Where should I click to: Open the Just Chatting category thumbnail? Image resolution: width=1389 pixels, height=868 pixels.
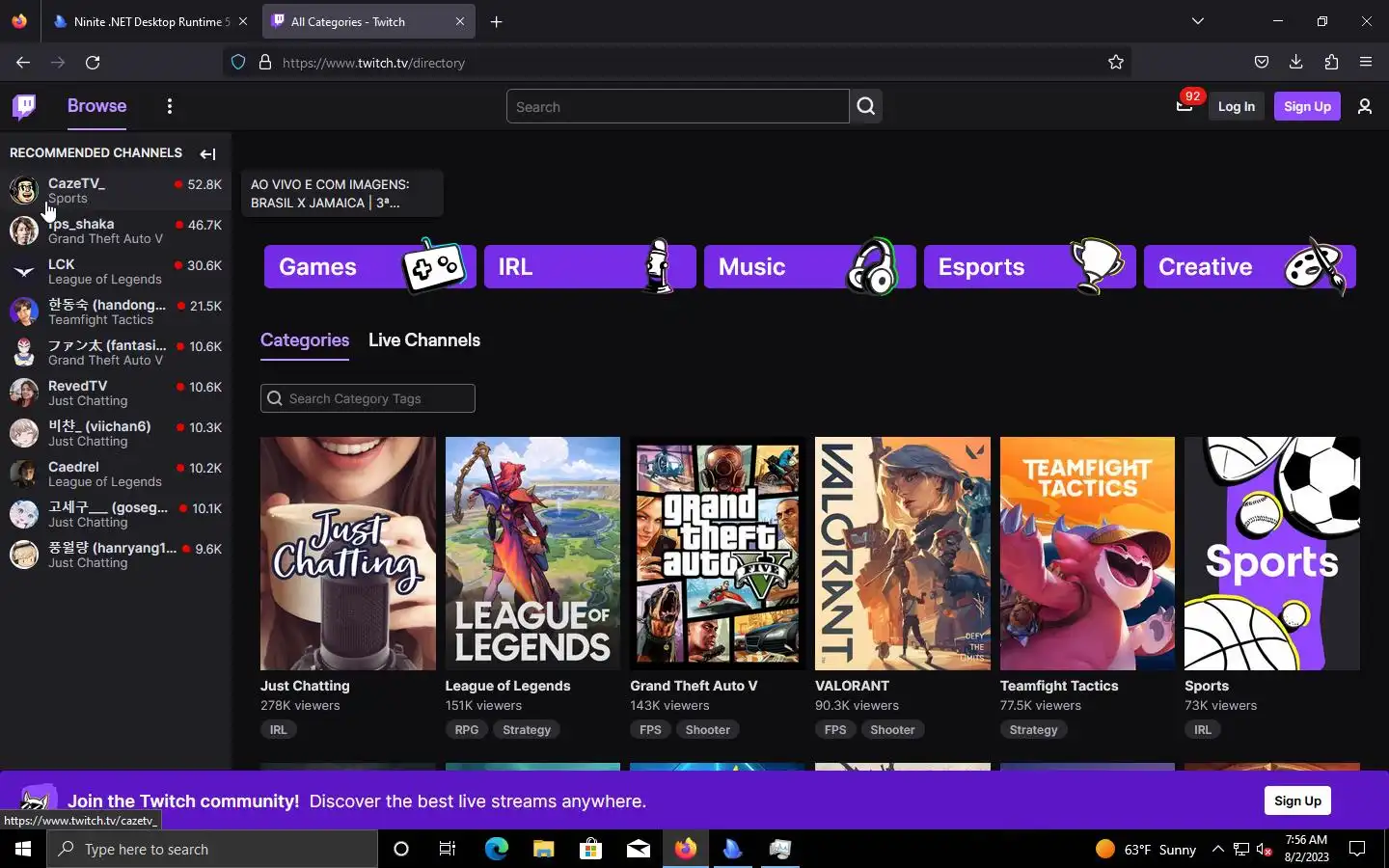348,554
